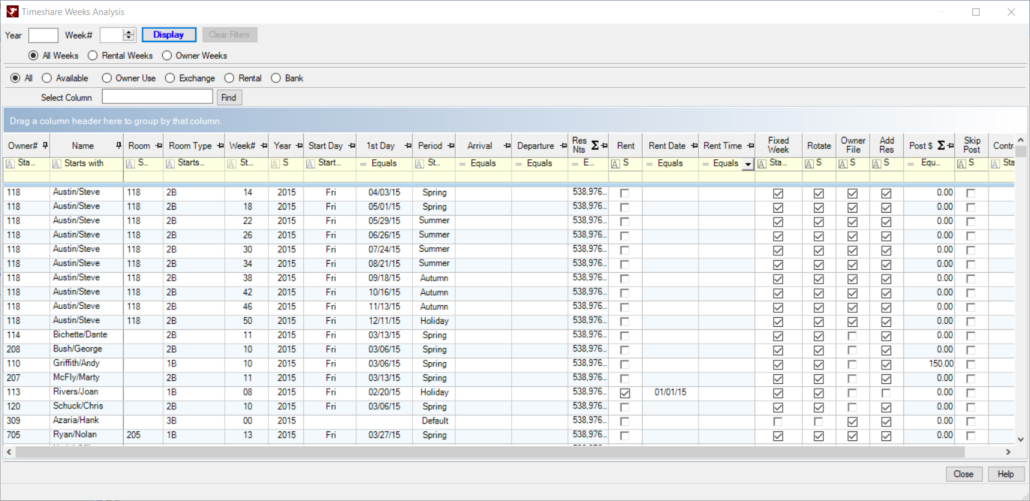Open summary sigma for Post $ column
This screenshot has height=501, width=1030.
941,146
